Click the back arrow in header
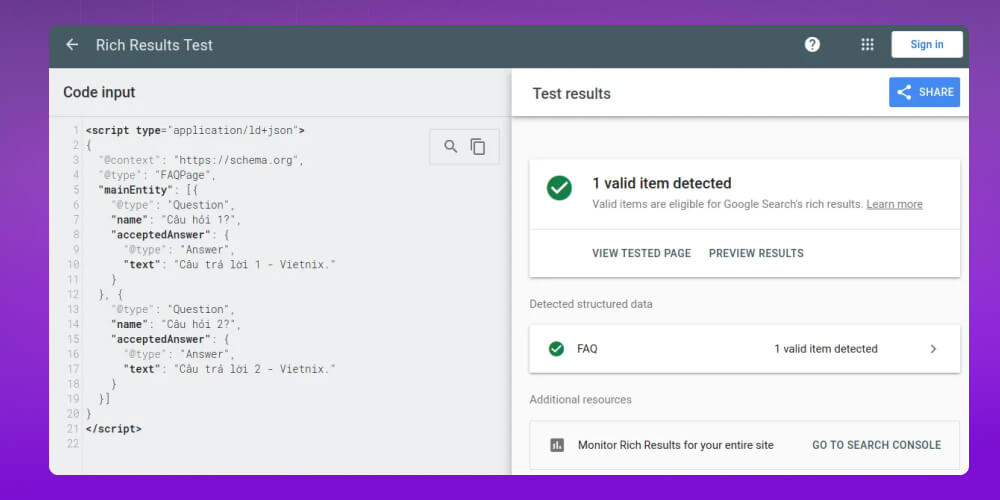This screenshot has height=500, width=1000. [72, 45]
